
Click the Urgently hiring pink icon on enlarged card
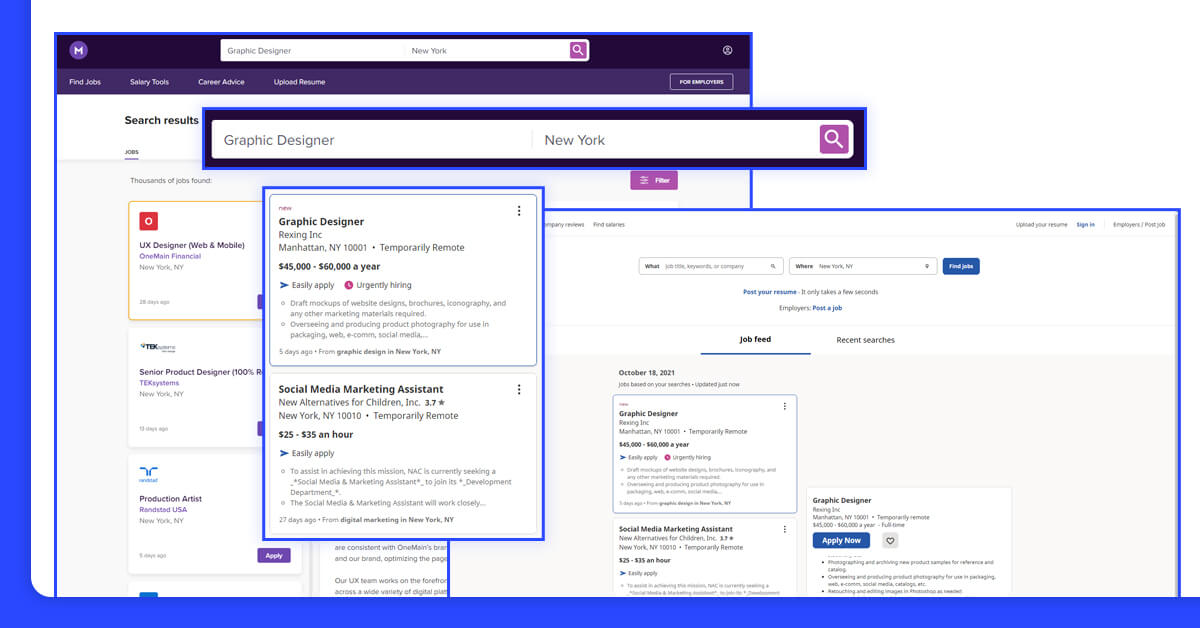tap(348, 285)
